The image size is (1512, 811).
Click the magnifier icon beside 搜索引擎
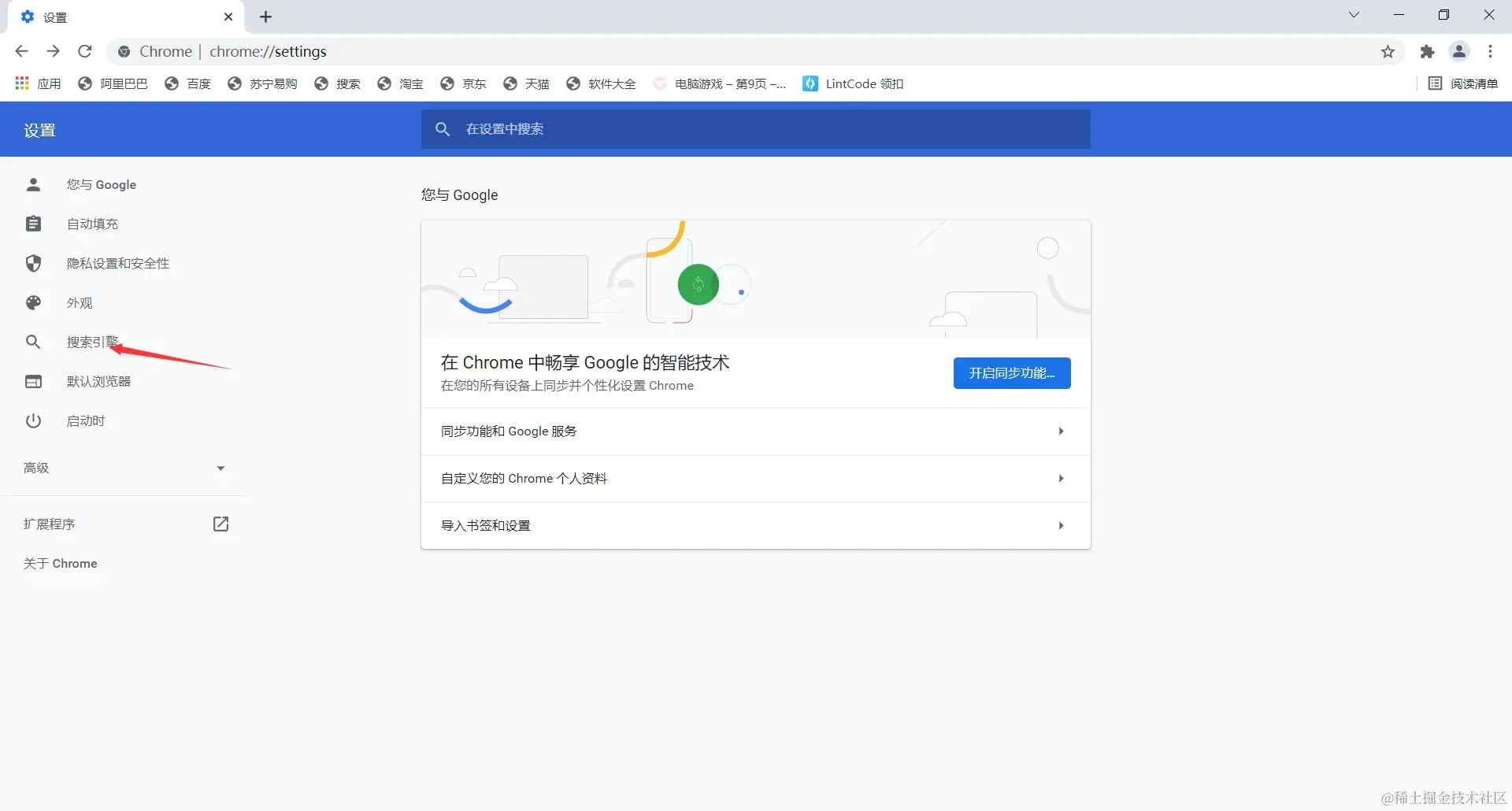point(33,342)
